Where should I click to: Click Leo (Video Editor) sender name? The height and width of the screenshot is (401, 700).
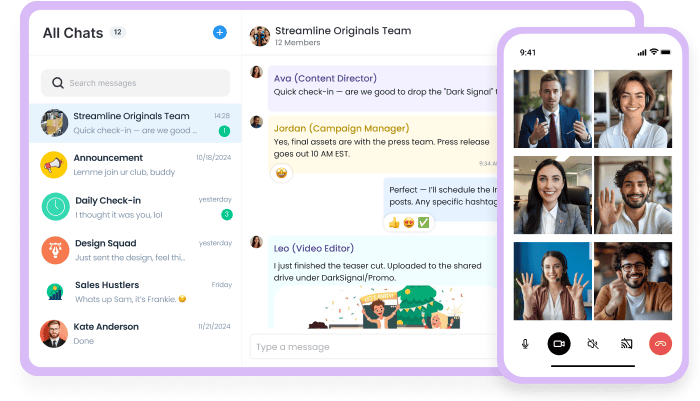[314, 248]
